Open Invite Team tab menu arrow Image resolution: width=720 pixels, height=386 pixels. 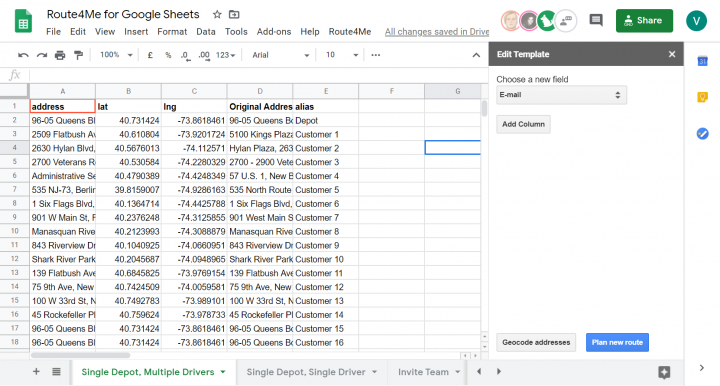point(457,372)
